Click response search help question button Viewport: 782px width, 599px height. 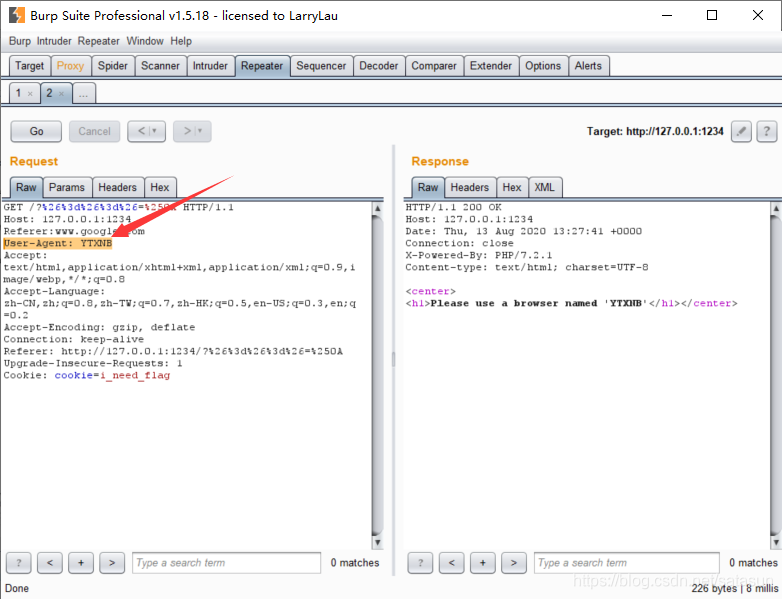tap(420, 563)
